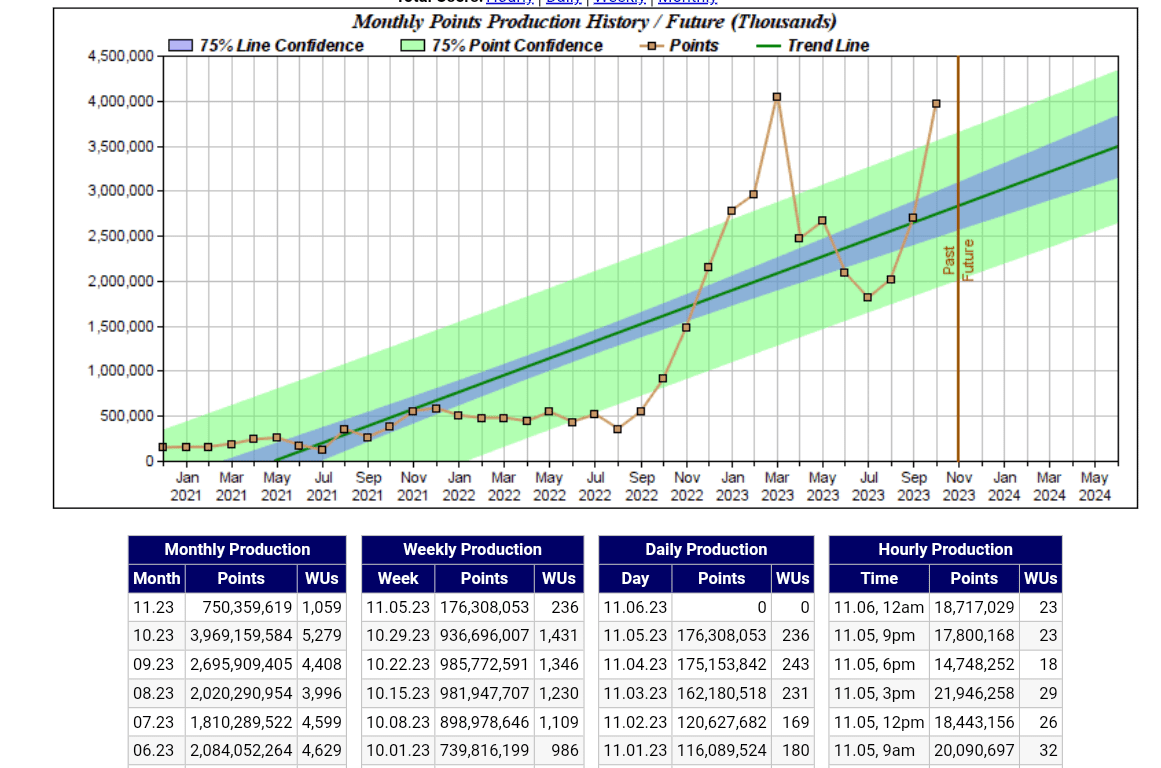Select monthly points value 1,810,289,522
Screen dimensions: 1161x768
(241, 722)
